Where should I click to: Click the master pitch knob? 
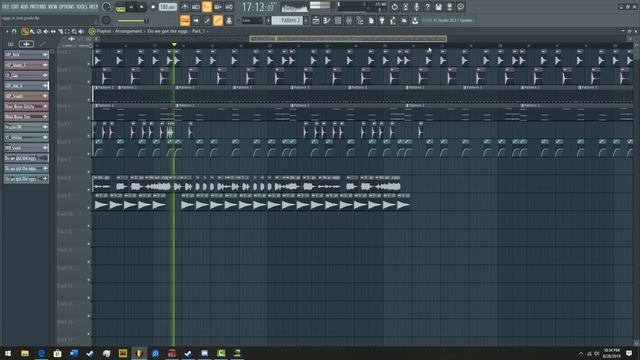click(107, 20)
